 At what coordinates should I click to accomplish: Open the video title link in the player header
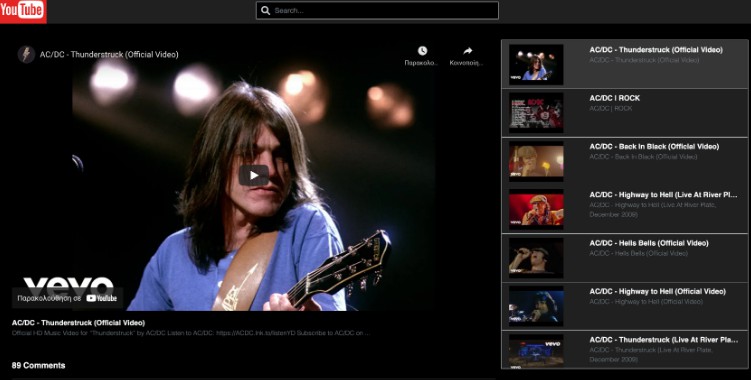click(109, 55)
